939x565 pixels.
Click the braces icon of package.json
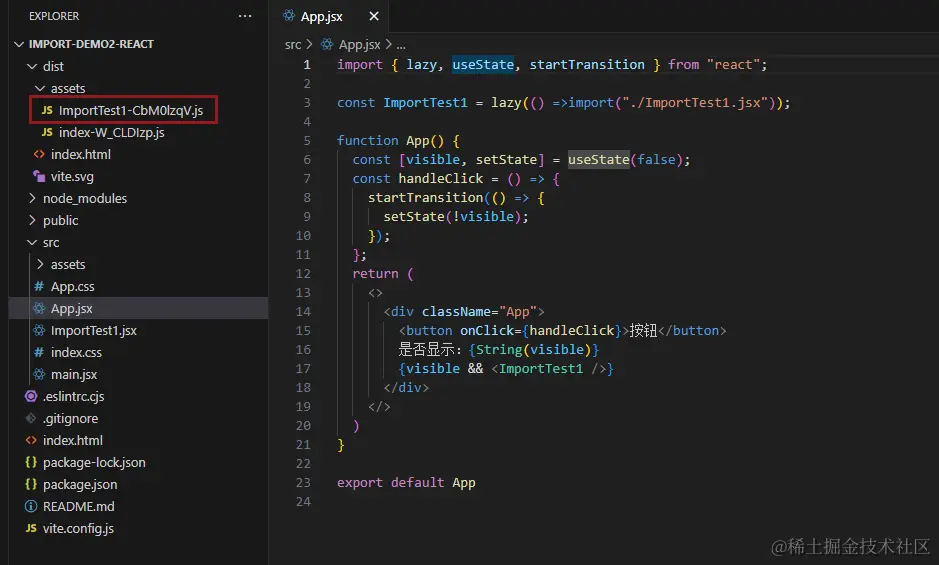click(31, 484)
